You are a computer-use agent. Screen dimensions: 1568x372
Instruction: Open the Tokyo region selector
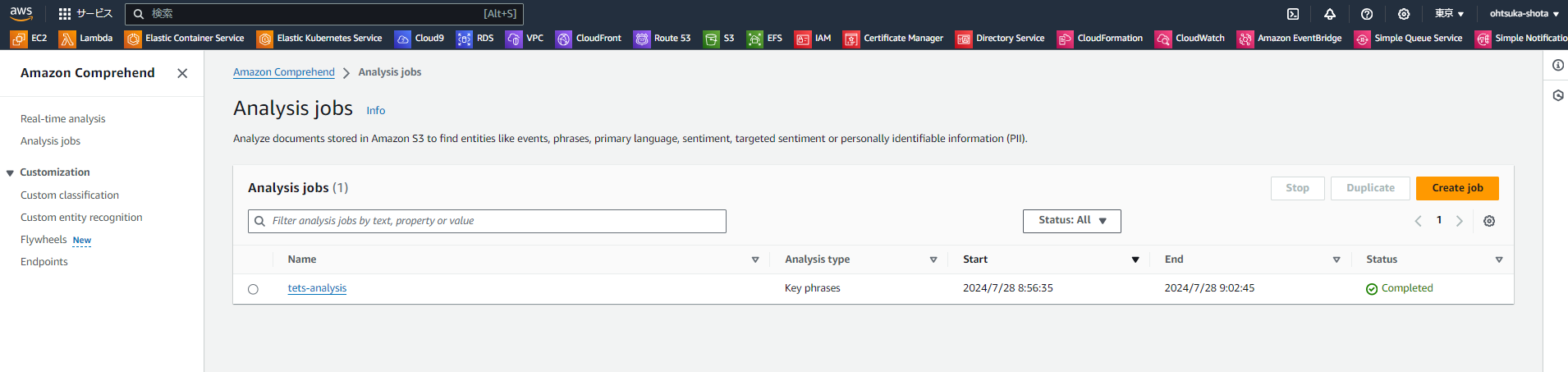tap(1449, 14)
